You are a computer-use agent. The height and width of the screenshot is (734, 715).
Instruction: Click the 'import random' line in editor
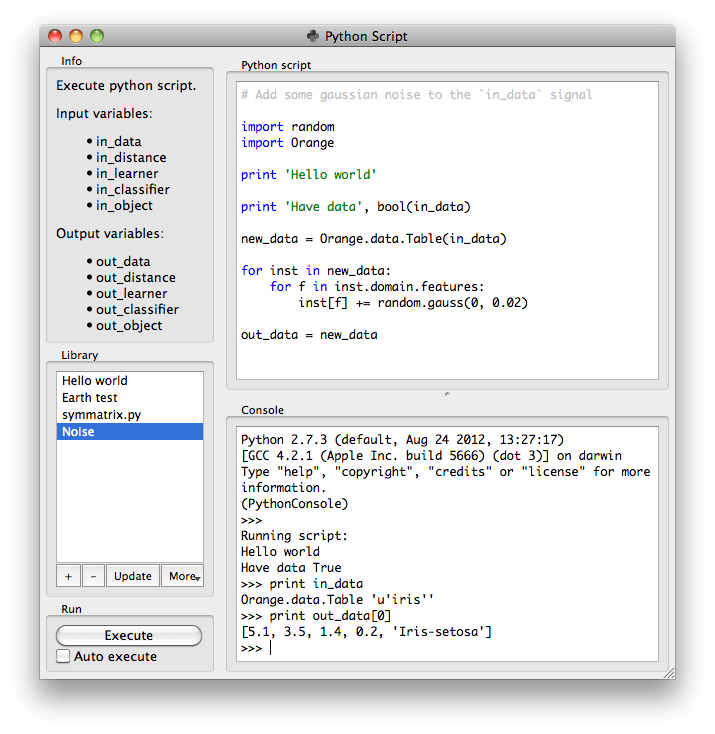pos(288,127)
